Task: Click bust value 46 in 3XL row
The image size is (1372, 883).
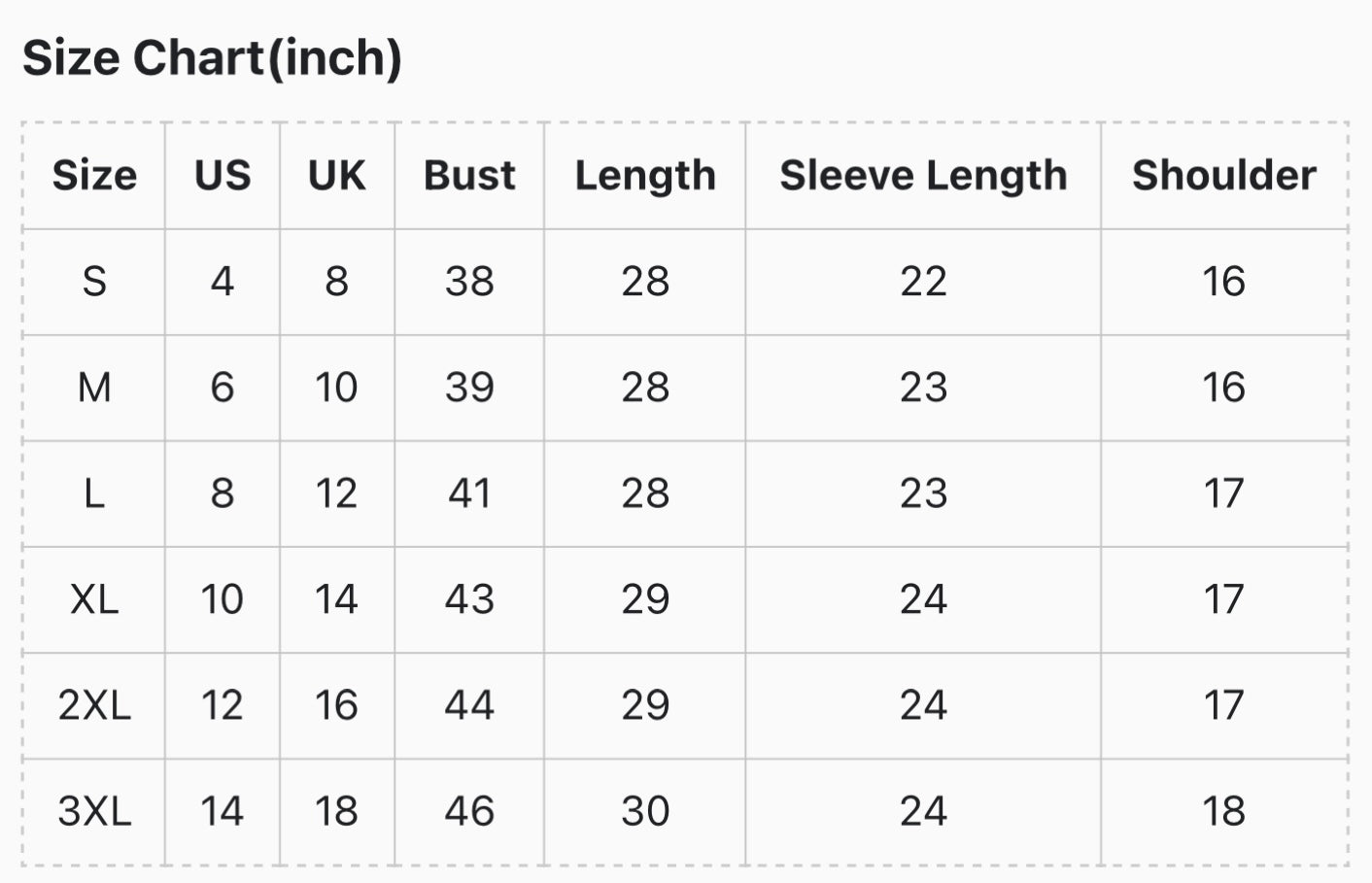Action: coord(469,811)
